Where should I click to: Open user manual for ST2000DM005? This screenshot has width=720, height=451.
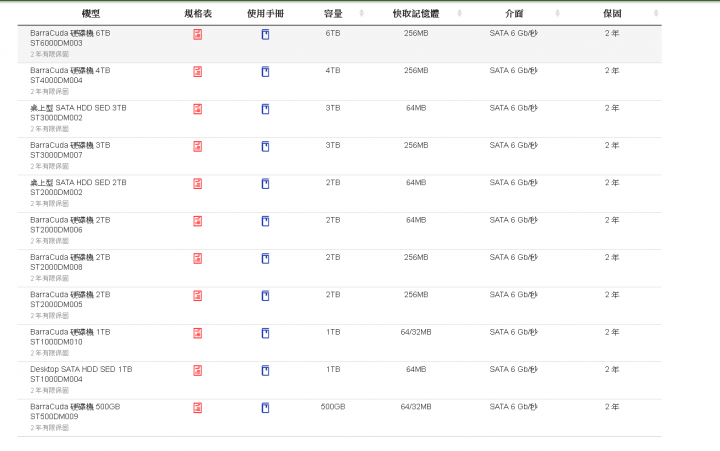[x=265, y=296]
